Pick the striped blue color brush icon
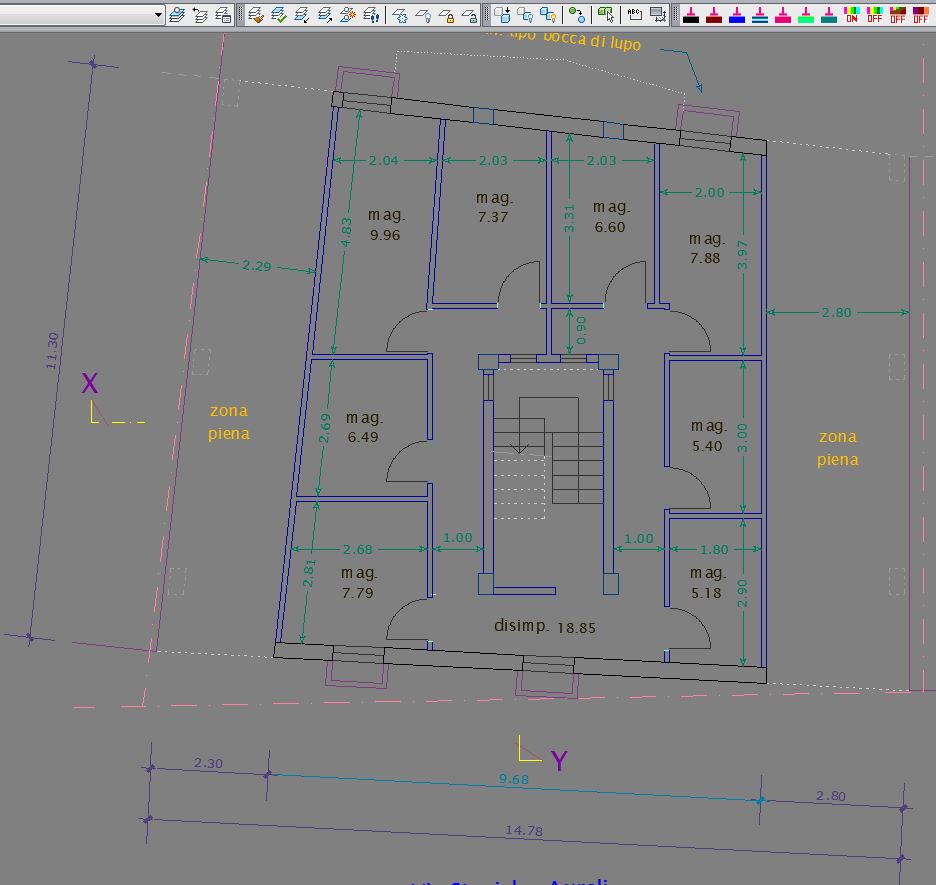Viewport: 936px width, 885px height. click(760, 15)
